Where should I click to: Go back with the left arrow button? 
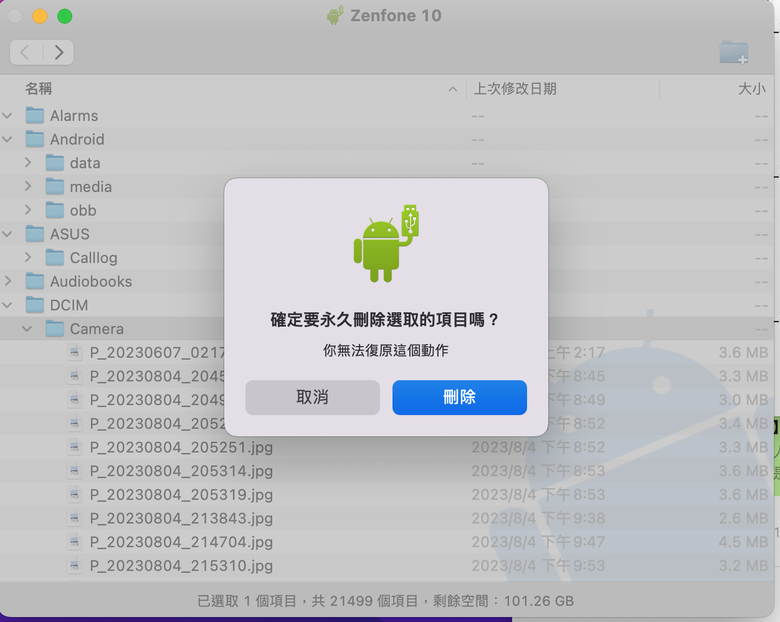[x=25, y=52]
